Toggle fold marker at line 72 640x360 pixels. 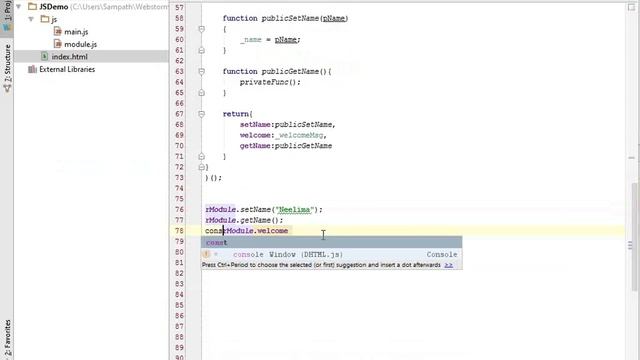click(201, 167)
